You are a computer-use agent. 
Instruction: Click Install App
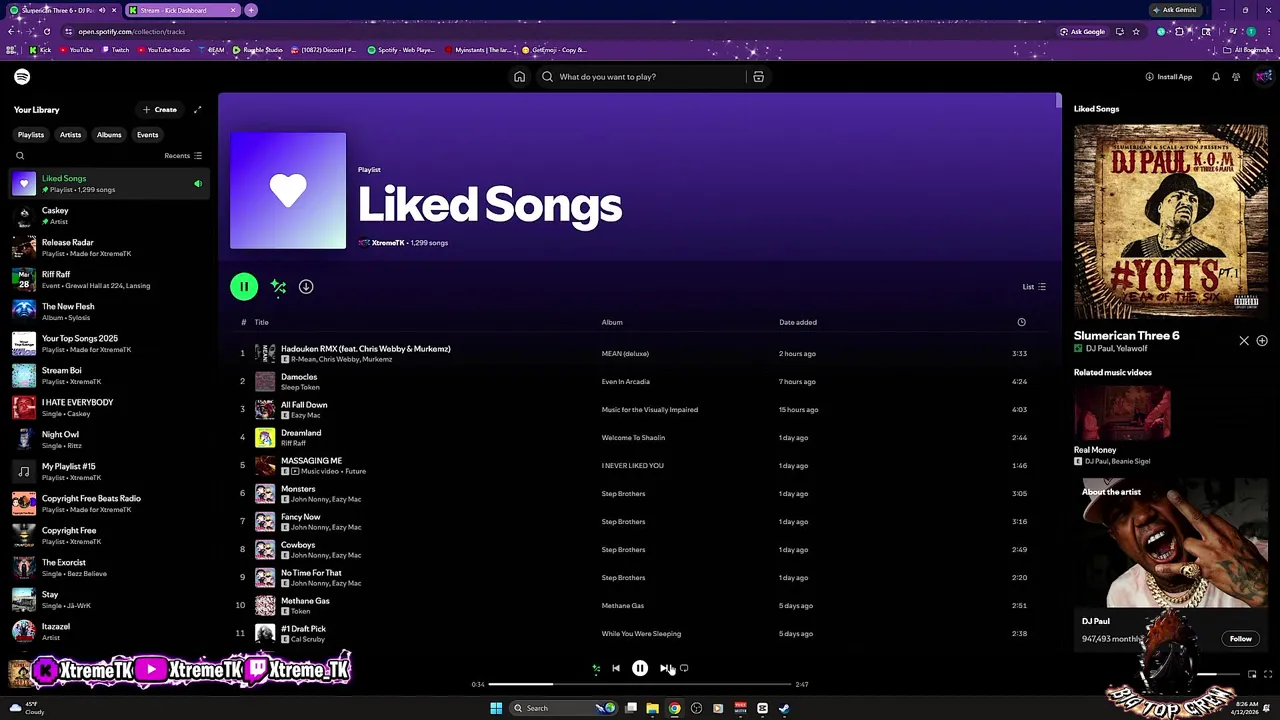1169,77
